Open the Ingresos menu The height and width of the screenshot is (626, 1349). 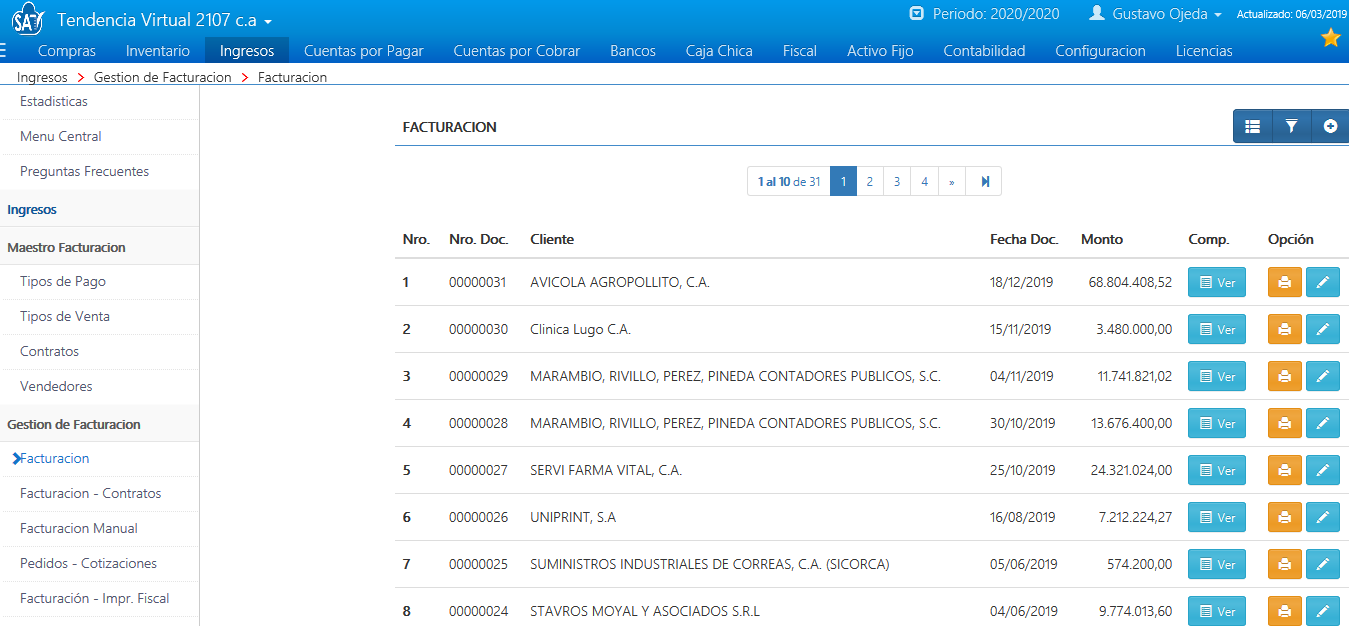247,51
